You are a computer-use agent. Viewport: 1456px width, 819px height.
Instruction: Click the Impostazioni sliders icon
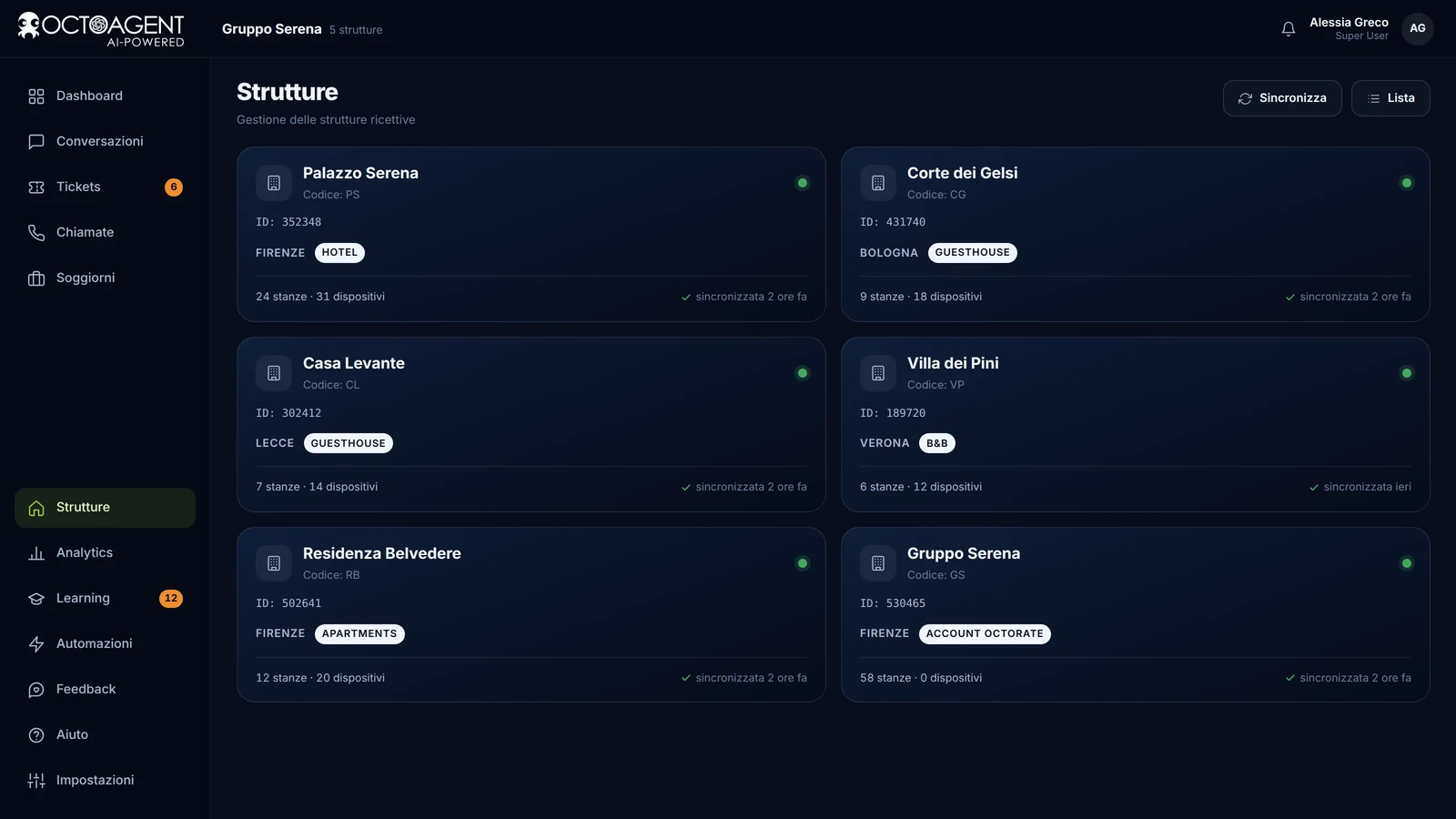(36, 781)
